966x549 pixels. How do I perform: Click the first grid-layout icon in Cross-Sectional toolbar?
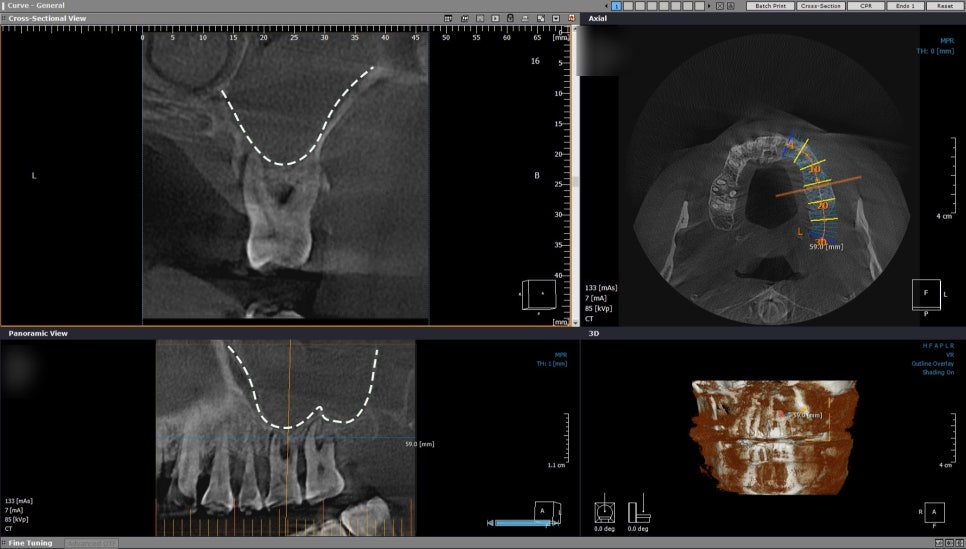coord(448,18)
